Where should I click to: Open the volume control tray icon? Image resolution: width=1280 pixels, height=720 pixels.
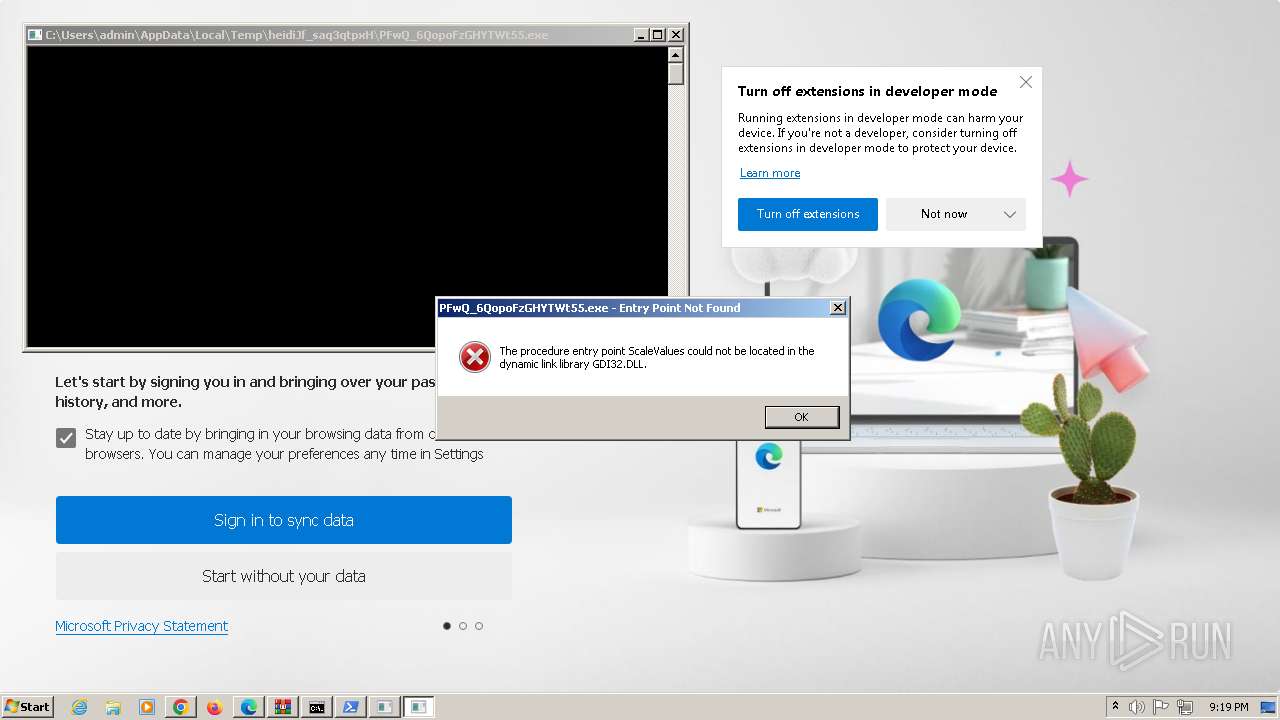click(x=1138, y=707)
